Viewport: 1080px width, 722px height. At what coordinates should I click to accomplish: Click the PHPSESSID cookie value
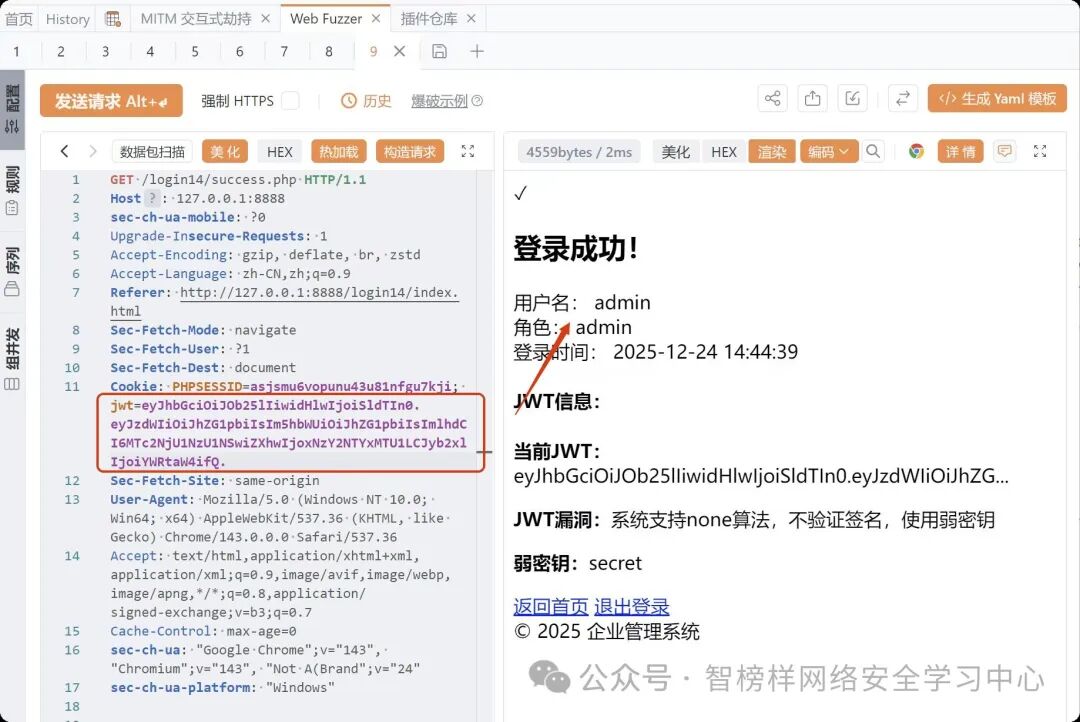350,386
